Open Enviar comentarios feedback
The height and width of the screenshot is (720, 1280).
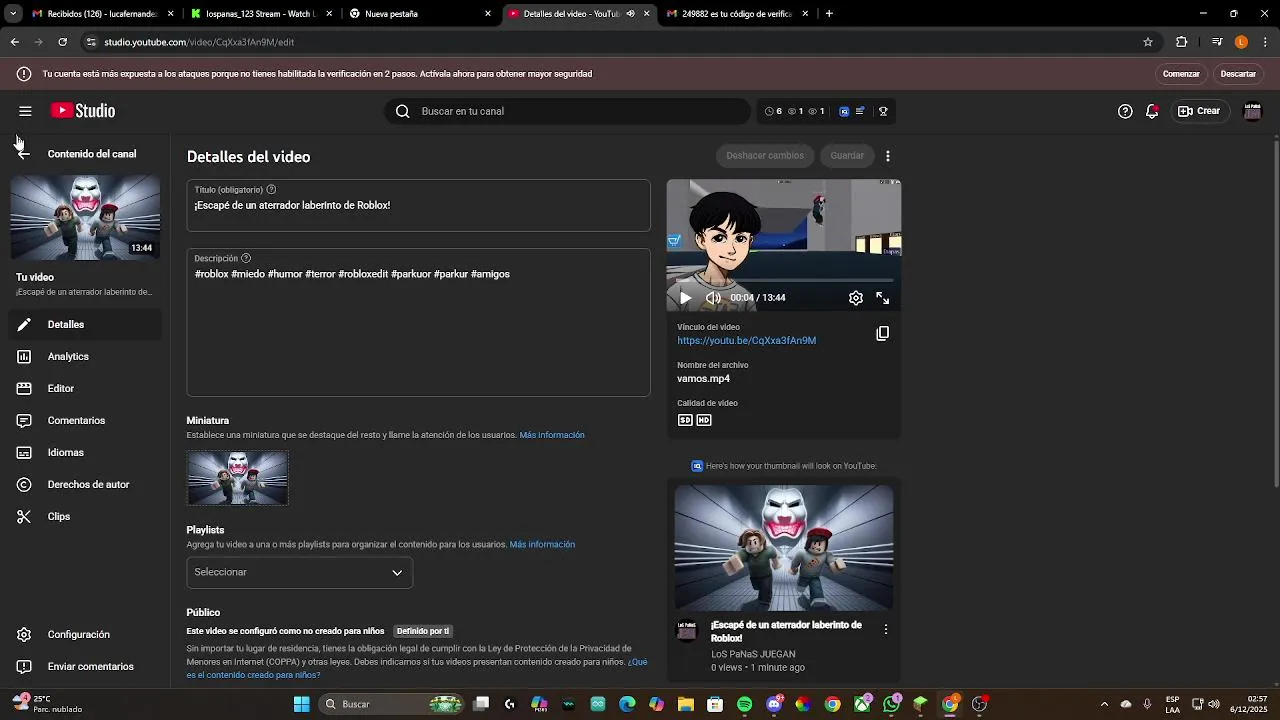pyautogui.click(x=85, y=666)
